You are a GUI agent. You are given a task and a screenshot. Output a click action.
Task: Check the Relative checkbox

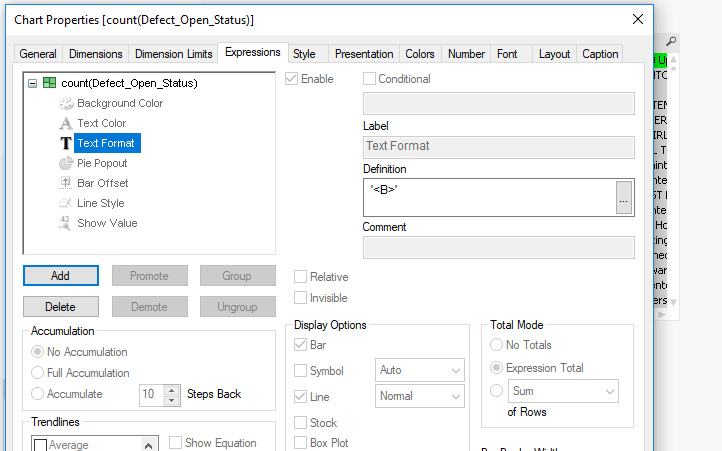point(300,276)
